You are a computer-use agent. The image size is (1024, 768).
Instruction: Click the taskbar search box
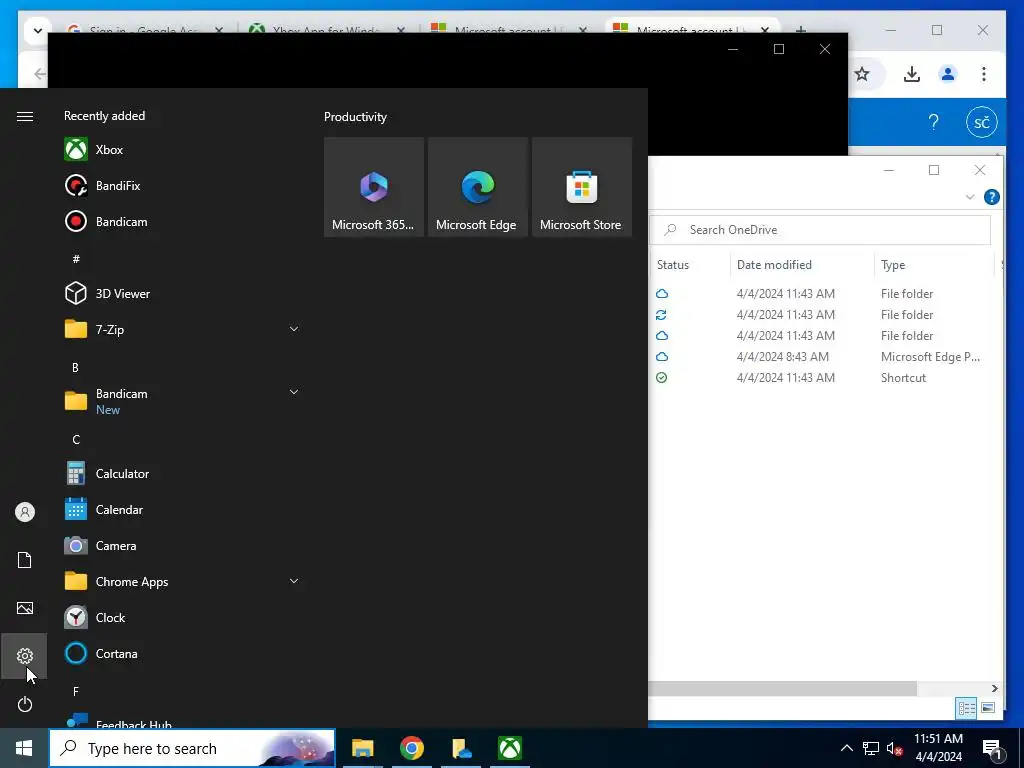click(192, 748)
